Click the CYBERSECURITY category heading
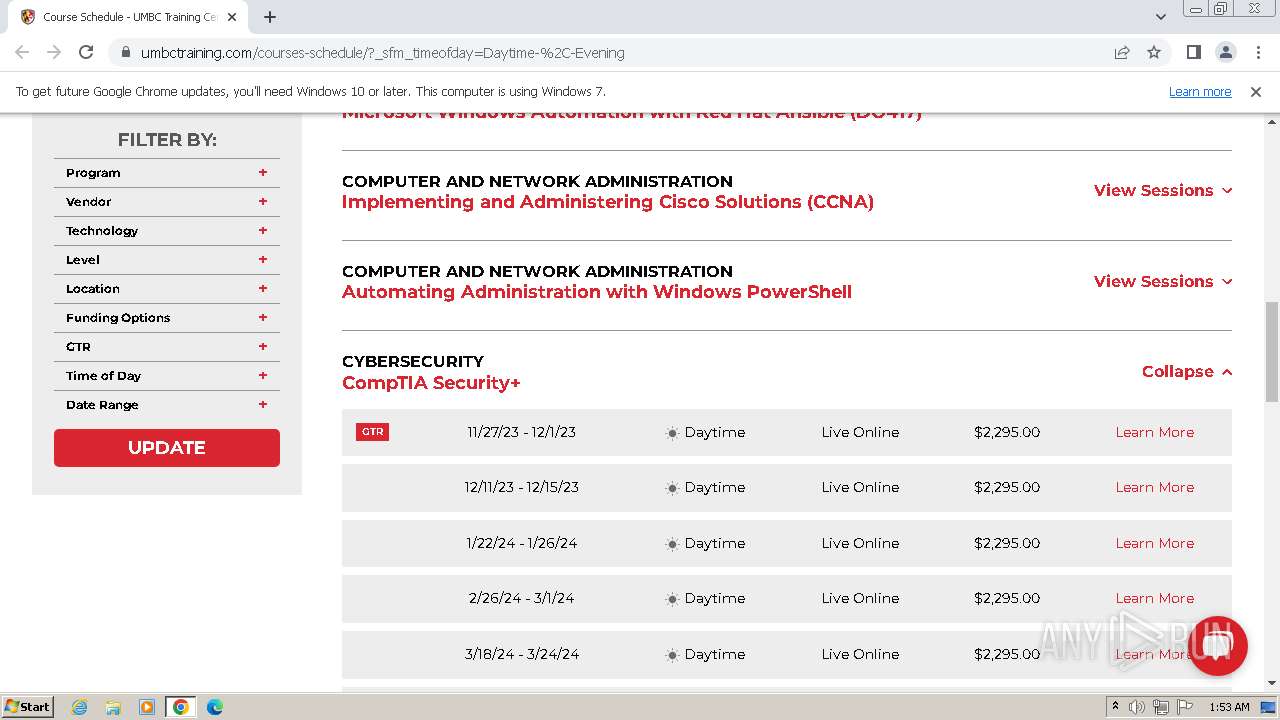The image size is (1280, 720). 413,361
